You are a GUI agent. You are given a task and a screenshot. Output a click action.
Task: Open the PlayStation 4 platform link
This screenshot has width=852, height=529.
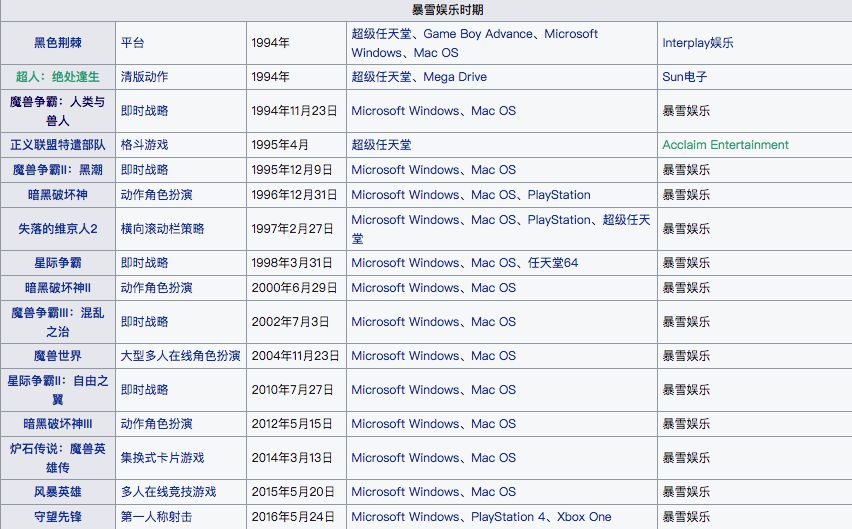[508, 517]
